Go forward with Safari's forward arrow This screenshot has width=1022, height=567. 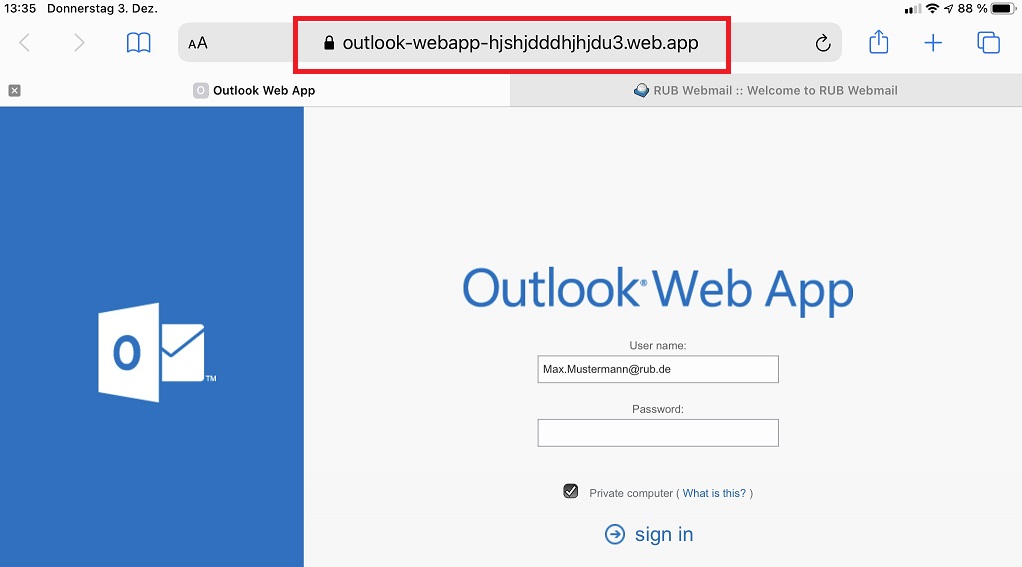79,43
